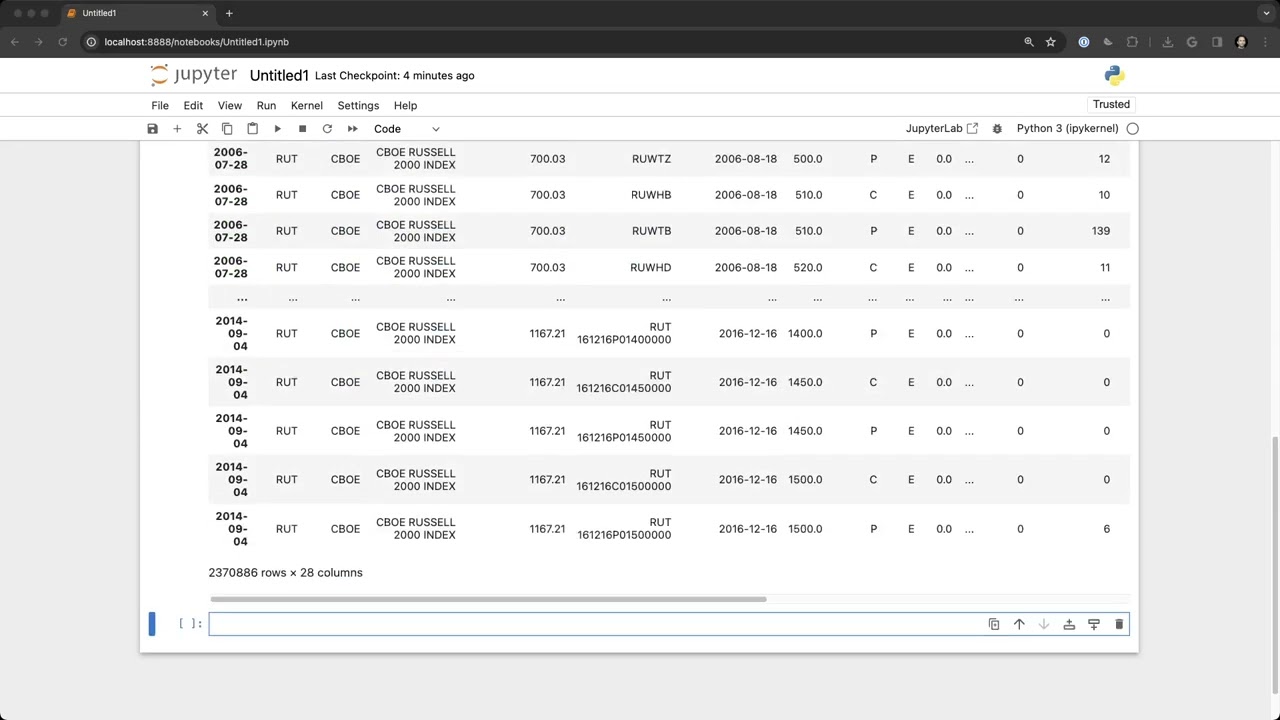Click the horizontal scrollbar under the dataframe
The width and height of the screenshot is (1280, 720).
tap(488, 599)
